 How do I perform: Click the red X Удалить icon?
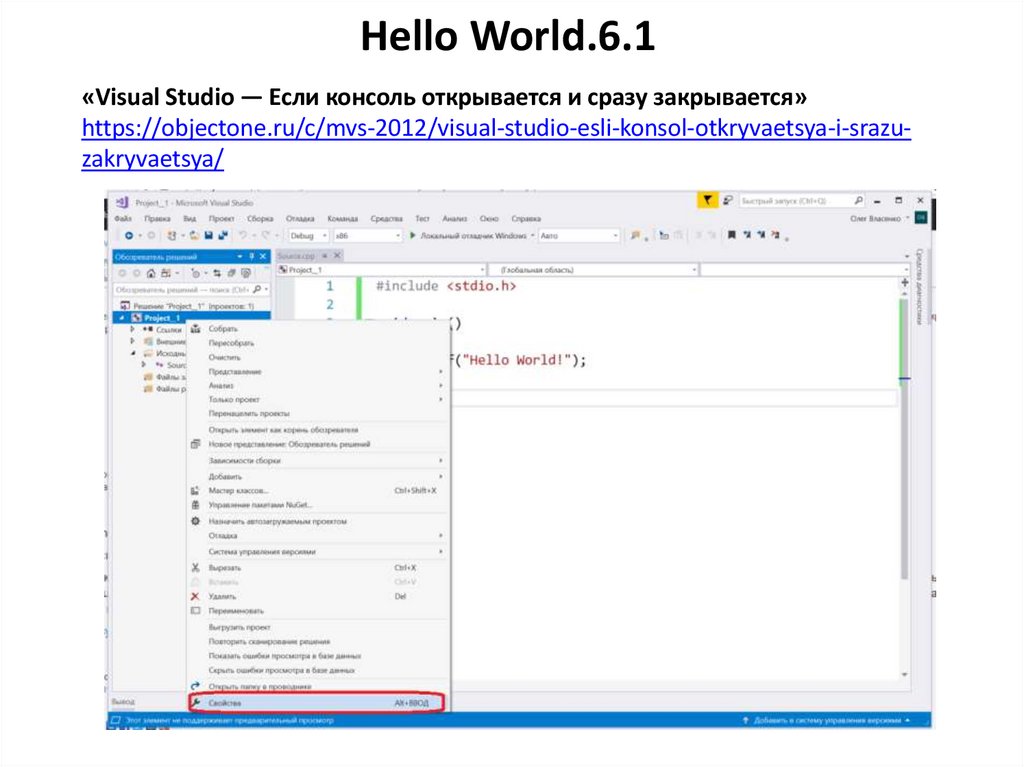click(195, 596)
